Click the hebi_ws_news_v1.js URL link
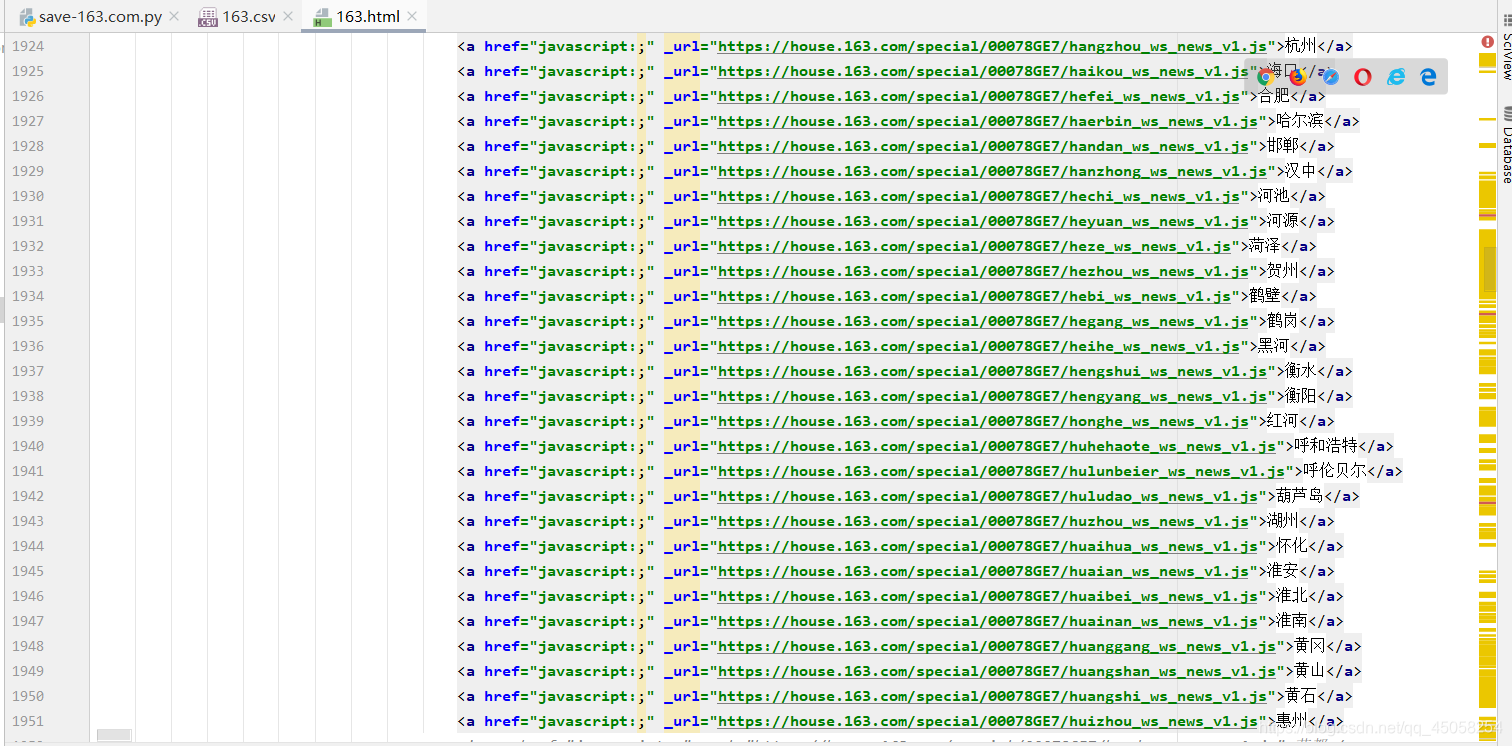 tap(974, 296)
